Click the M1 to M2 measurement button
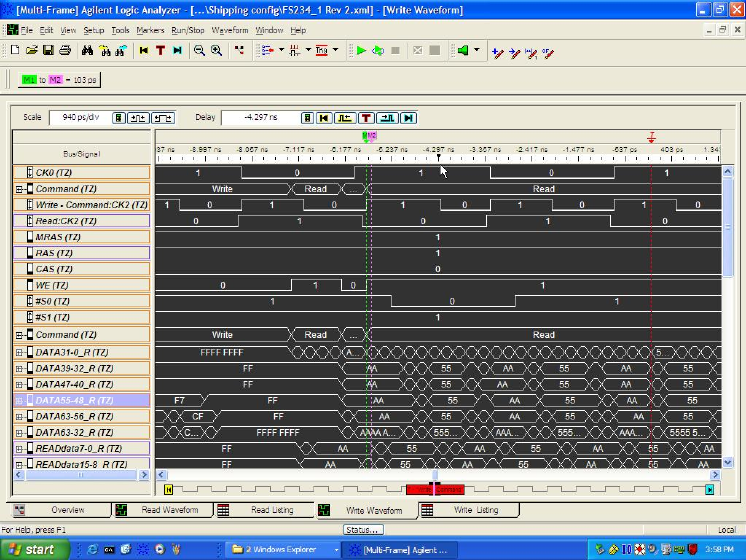 point(61,79)
